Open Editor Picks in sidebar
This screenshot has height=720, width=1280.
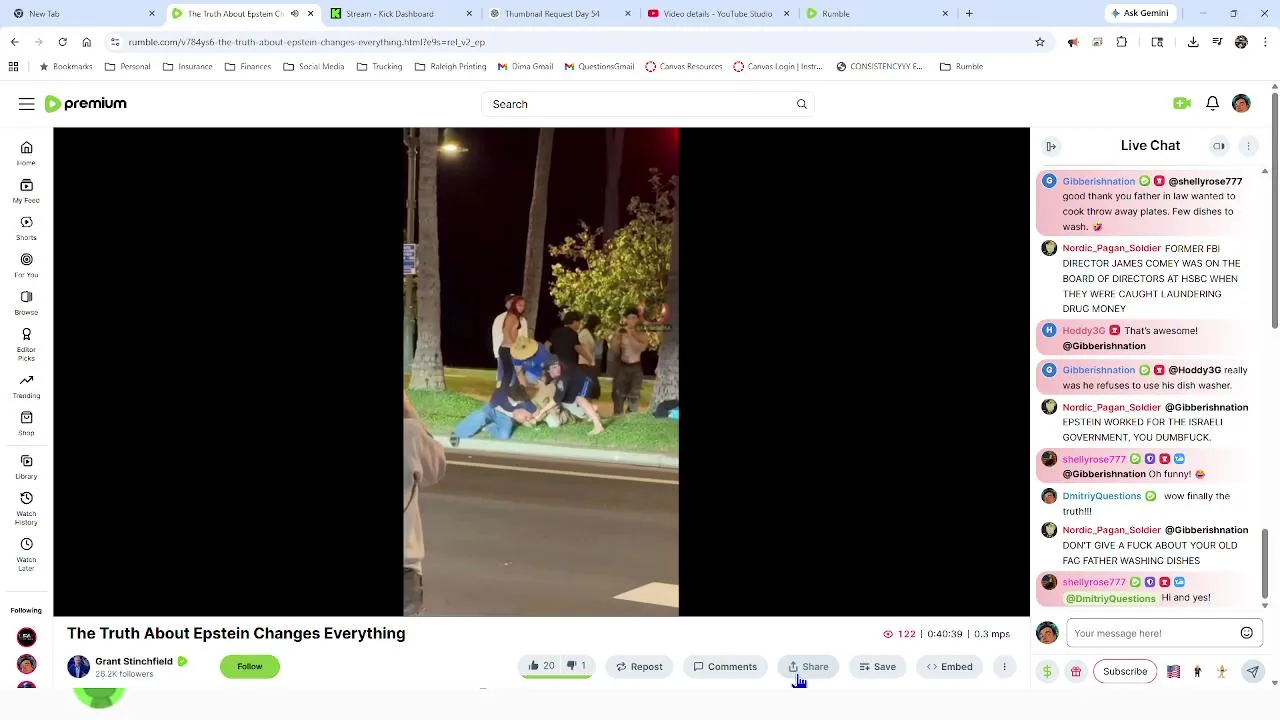pyautogui.click(x=26, y=343)
